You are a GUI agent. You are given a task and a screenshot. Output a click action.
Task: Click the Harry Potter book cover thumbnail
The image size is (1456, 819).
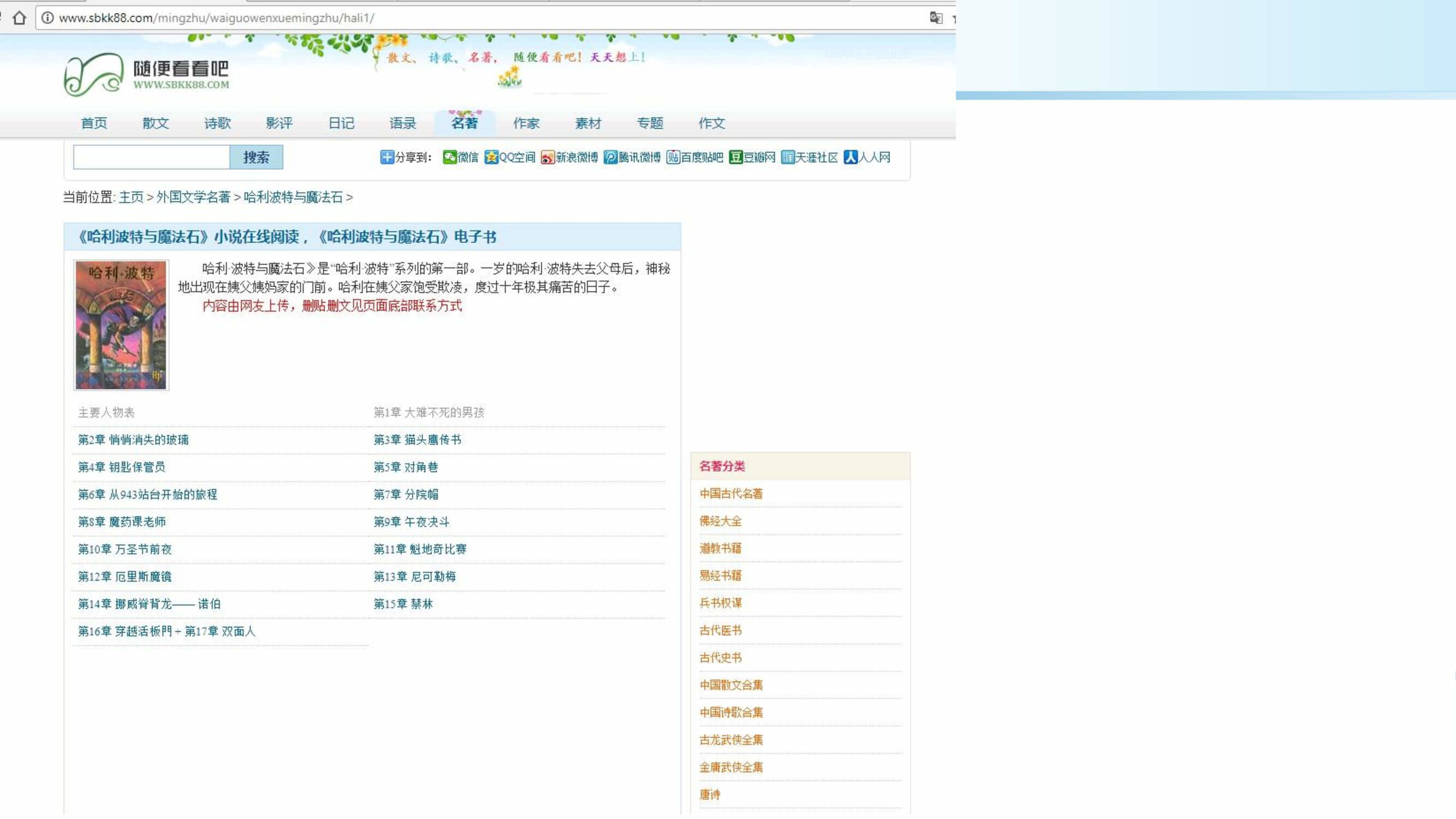tap(122, 325)
